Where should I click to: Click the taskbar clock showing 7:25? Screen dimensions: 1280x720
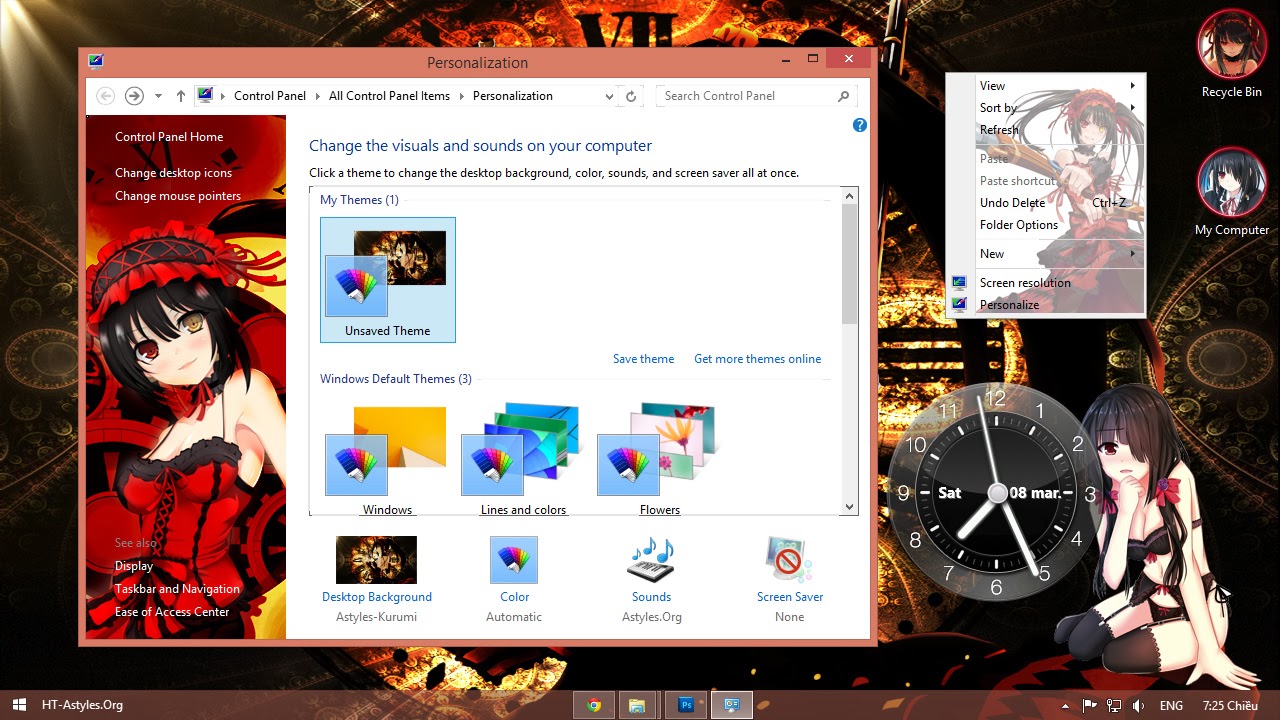[x=1230, y=706]
